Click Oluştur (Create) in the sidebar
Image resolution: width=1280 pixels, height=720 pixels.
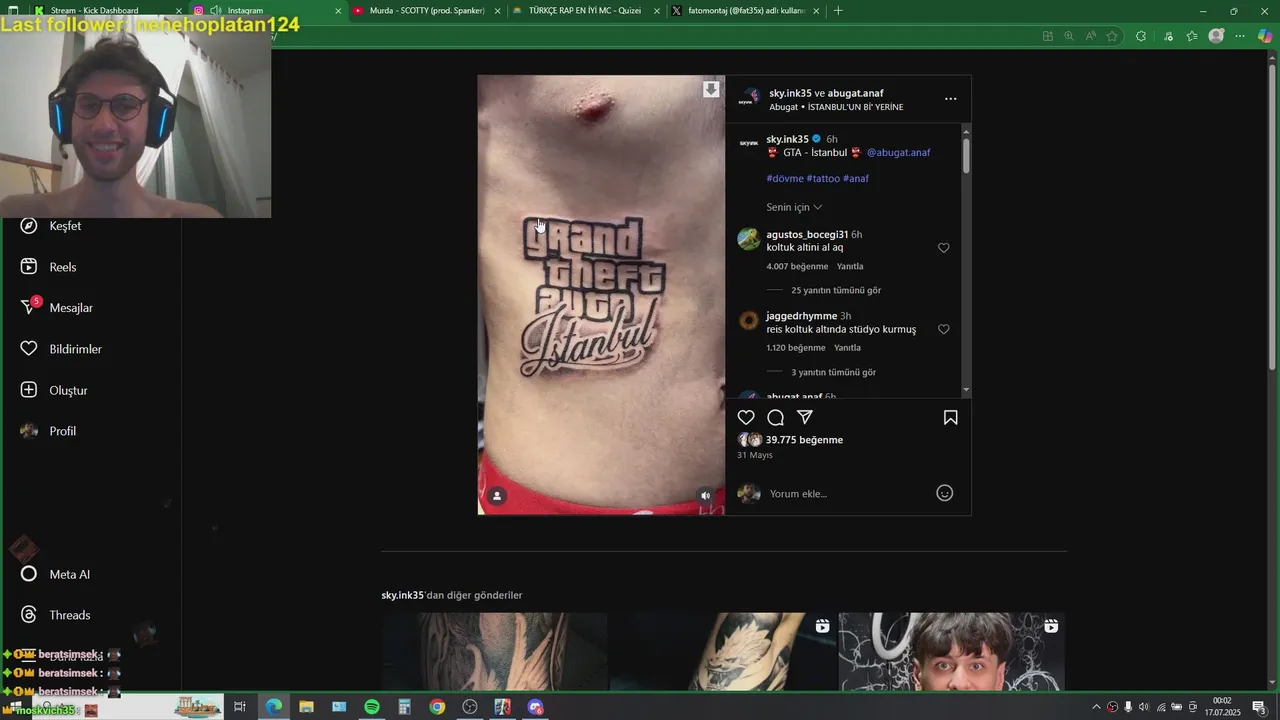coord(55,390)
